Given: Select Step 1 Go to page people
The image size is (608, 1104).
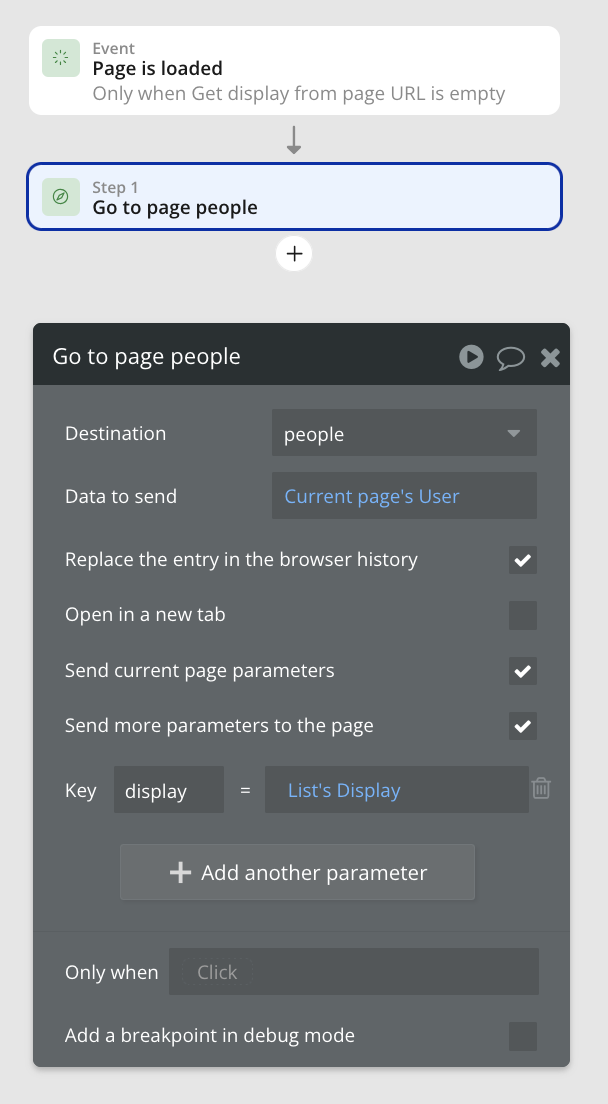Looking at the screenshot, I should [294, 197].
